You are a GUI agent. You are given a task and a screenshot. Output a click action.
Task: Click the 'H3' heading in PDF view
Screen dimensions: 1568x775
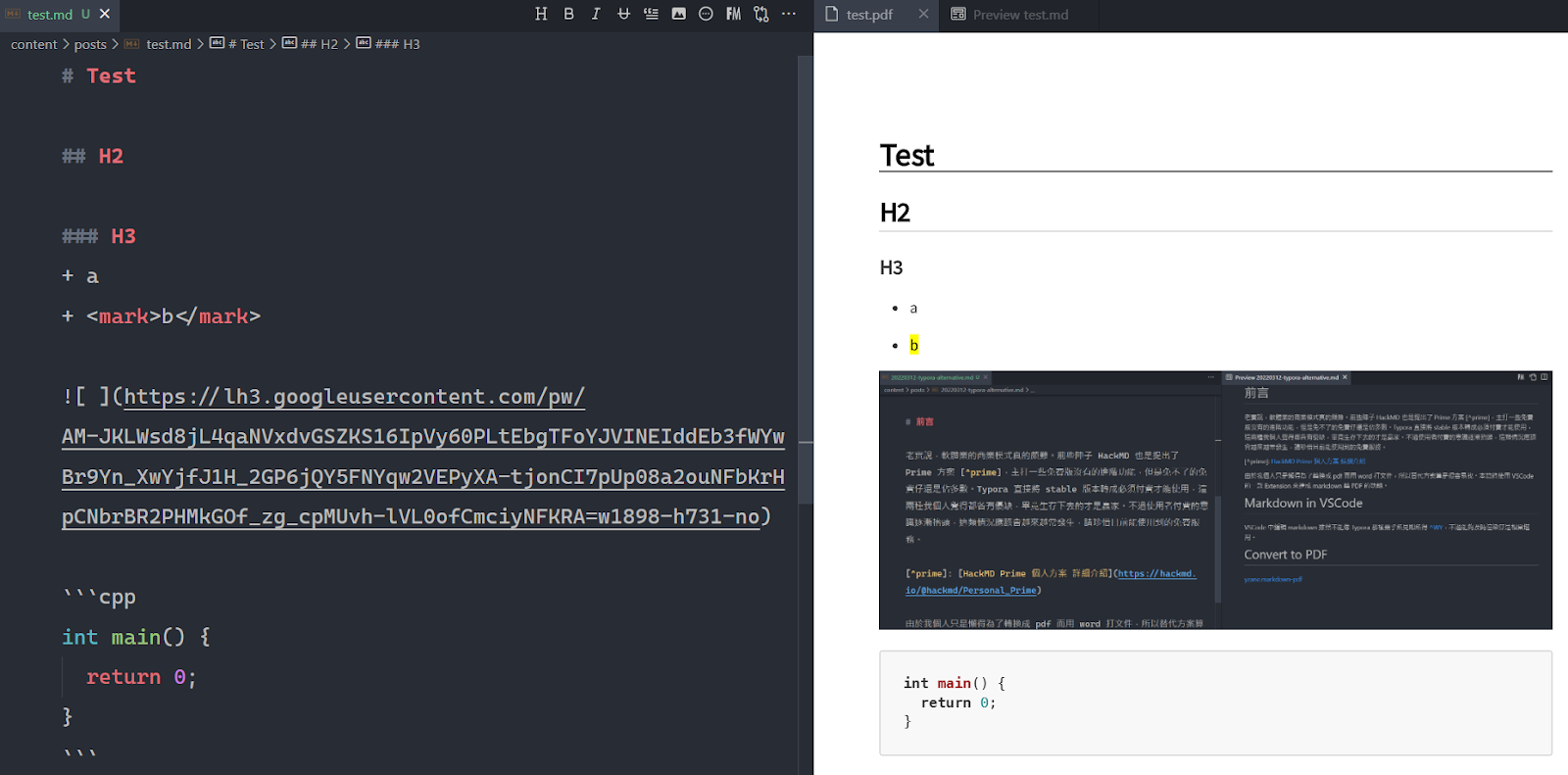click(x=891, y=267)
